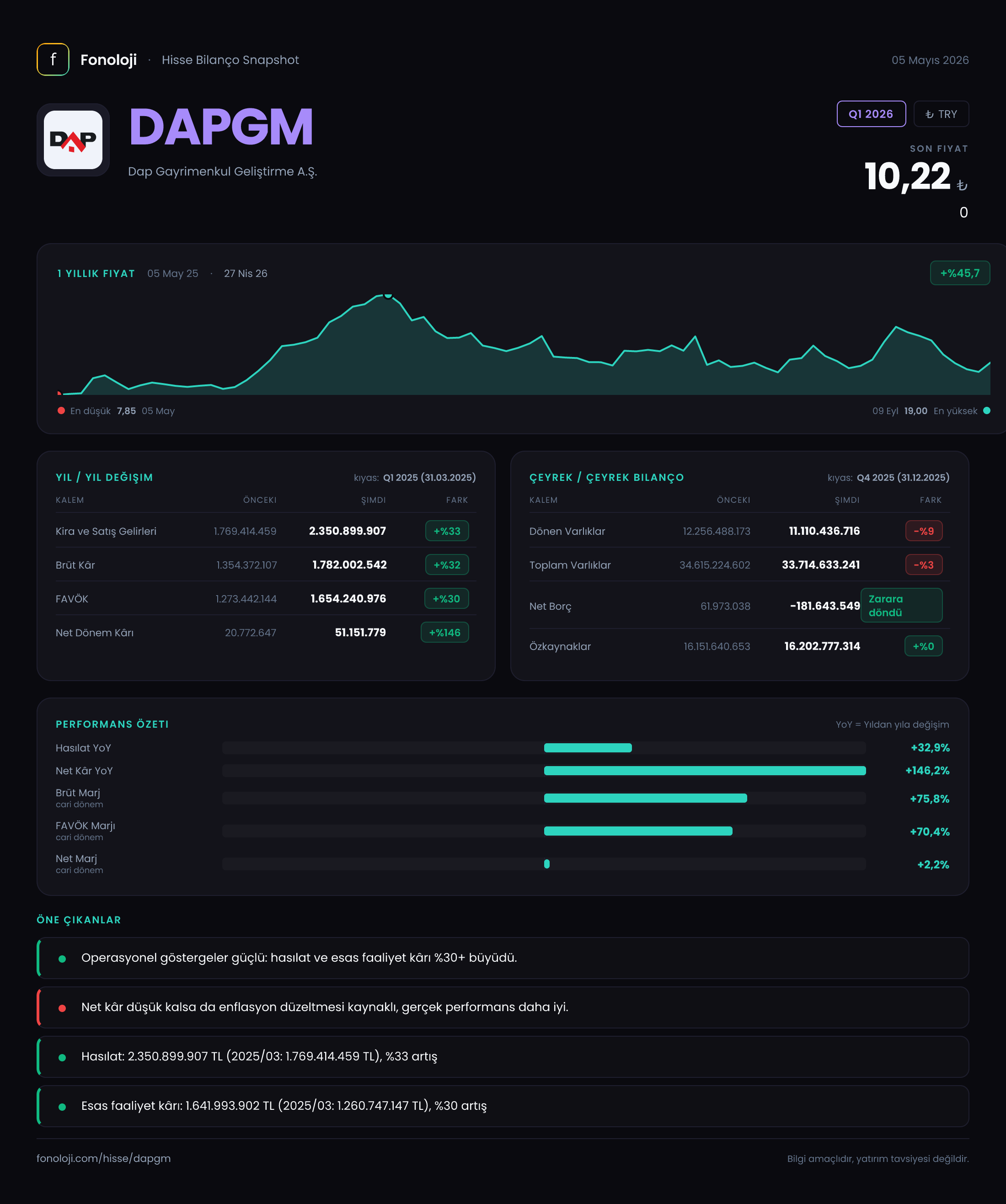Select the Q1 2026 period badge
The width and height of the screenshot is (1006, 1204).
click(x=871, y=114)
